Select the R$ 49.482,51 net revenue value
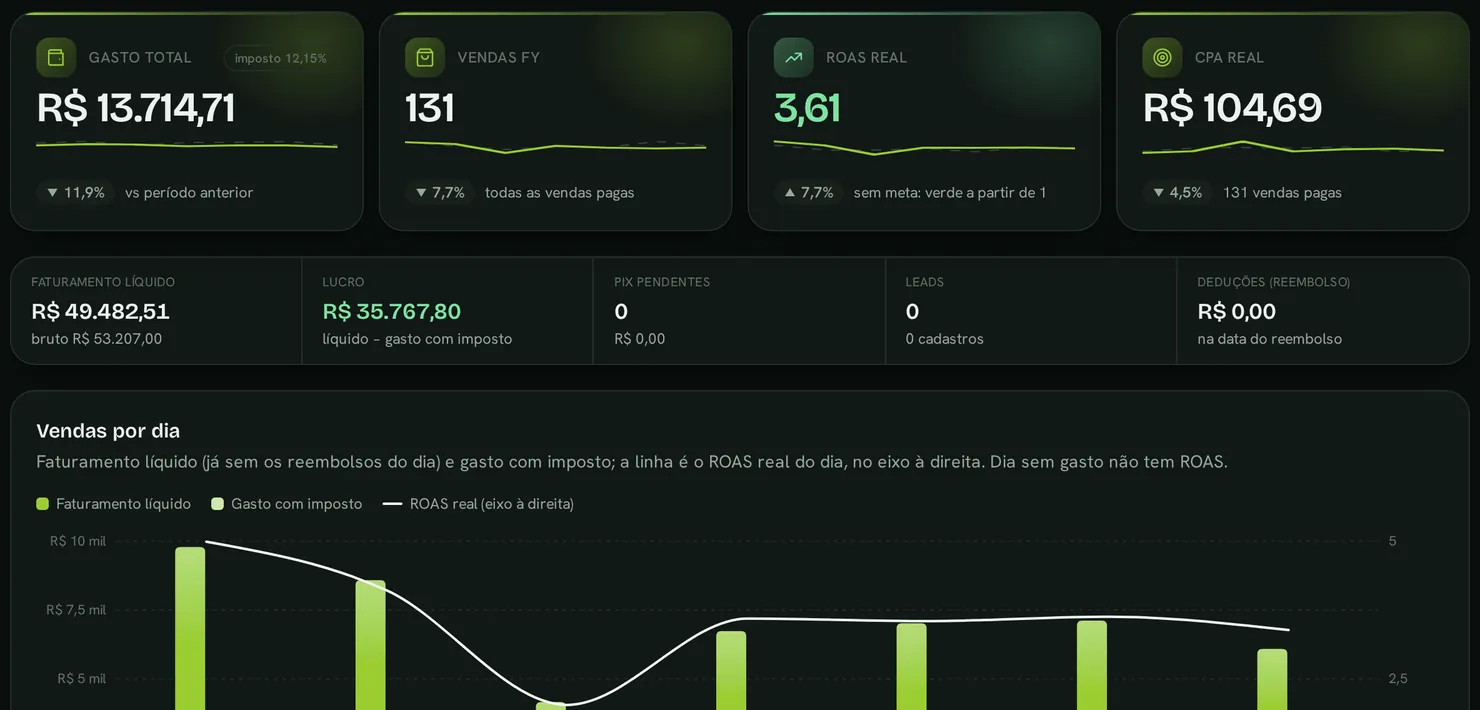Image resolution: width=1480 pixels, height=710 pixels. pyautogui.click(x=100, y=311)
